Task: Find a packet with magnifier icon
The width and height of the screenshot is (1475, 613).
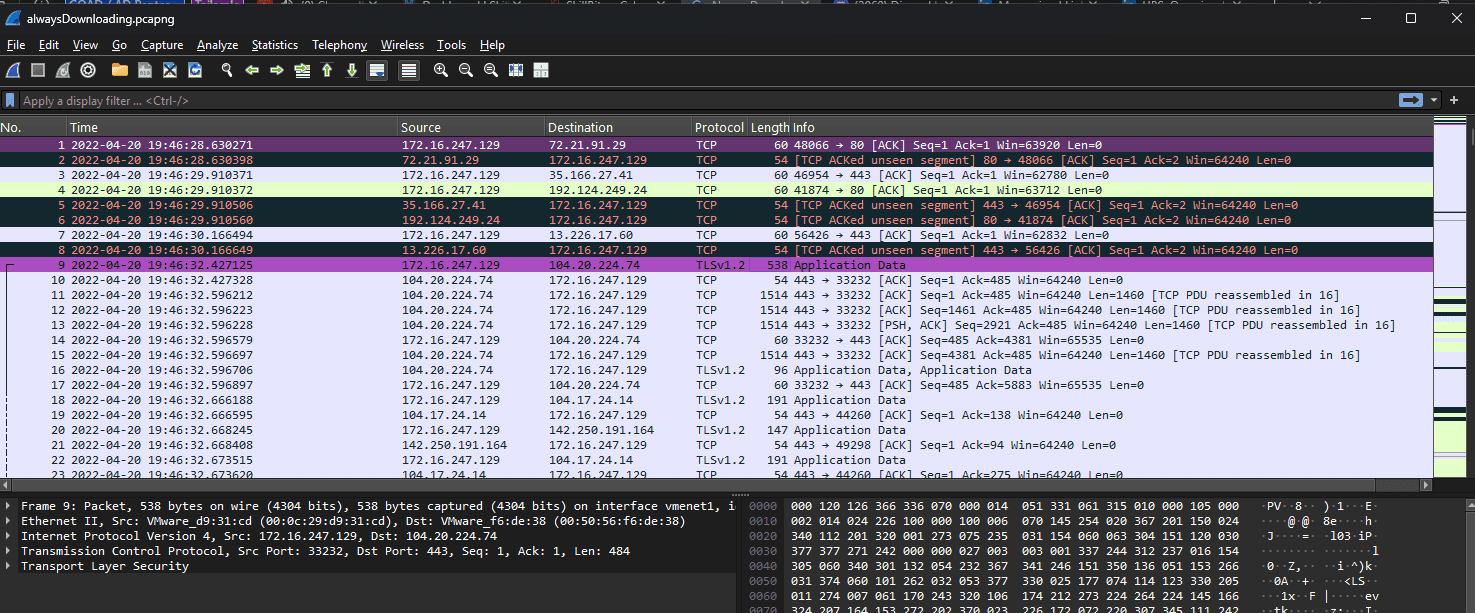Action: tap(227, 70)
